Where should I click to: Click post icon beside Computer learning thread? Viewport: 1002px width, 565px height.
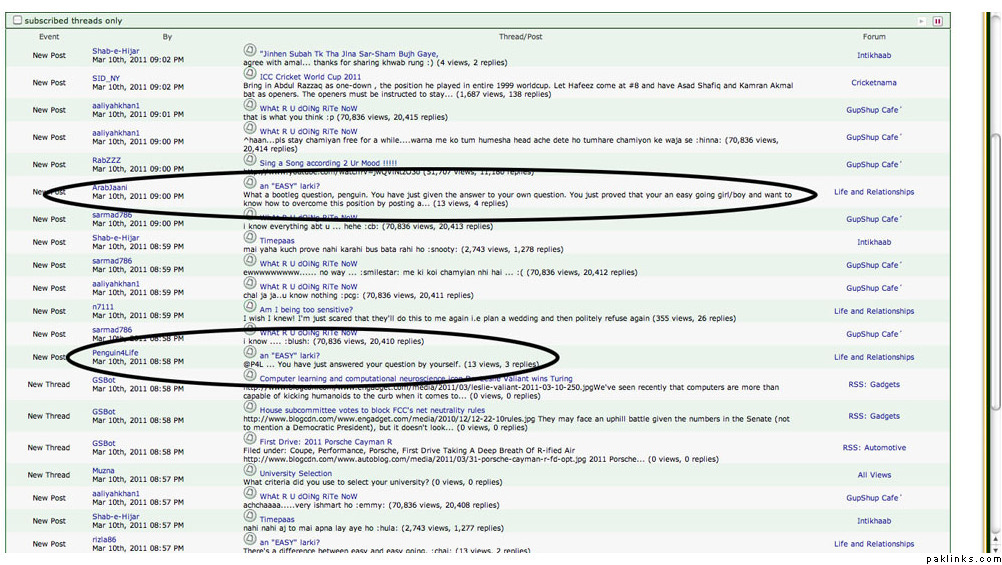tap(250, 377)
